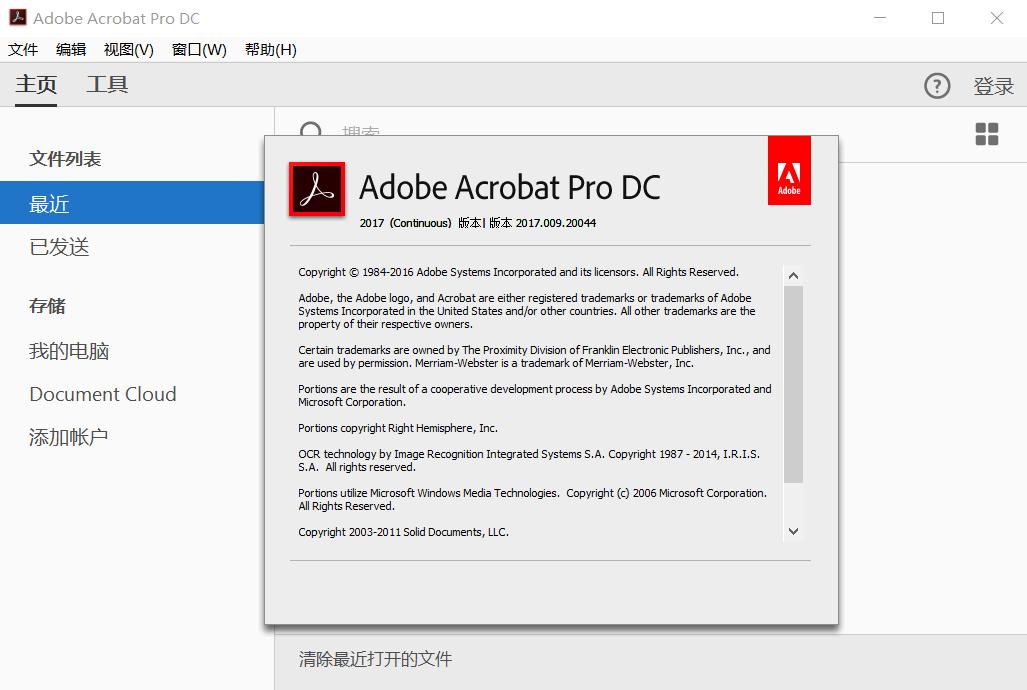Click the red Adobe logo badge
Viewport: 1027px width, 690px height.
[x=789, y=170]
